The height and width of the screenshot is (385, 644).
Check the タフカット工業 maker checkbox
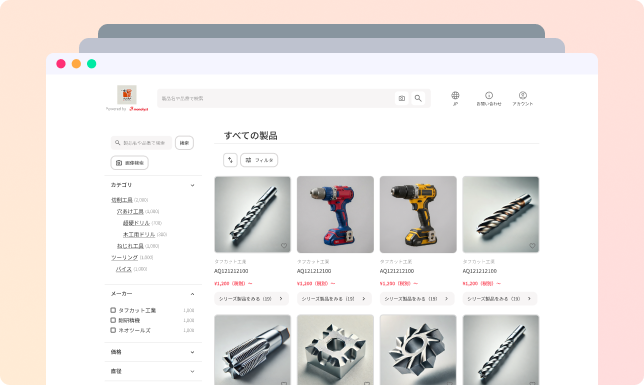coord(113,310)
